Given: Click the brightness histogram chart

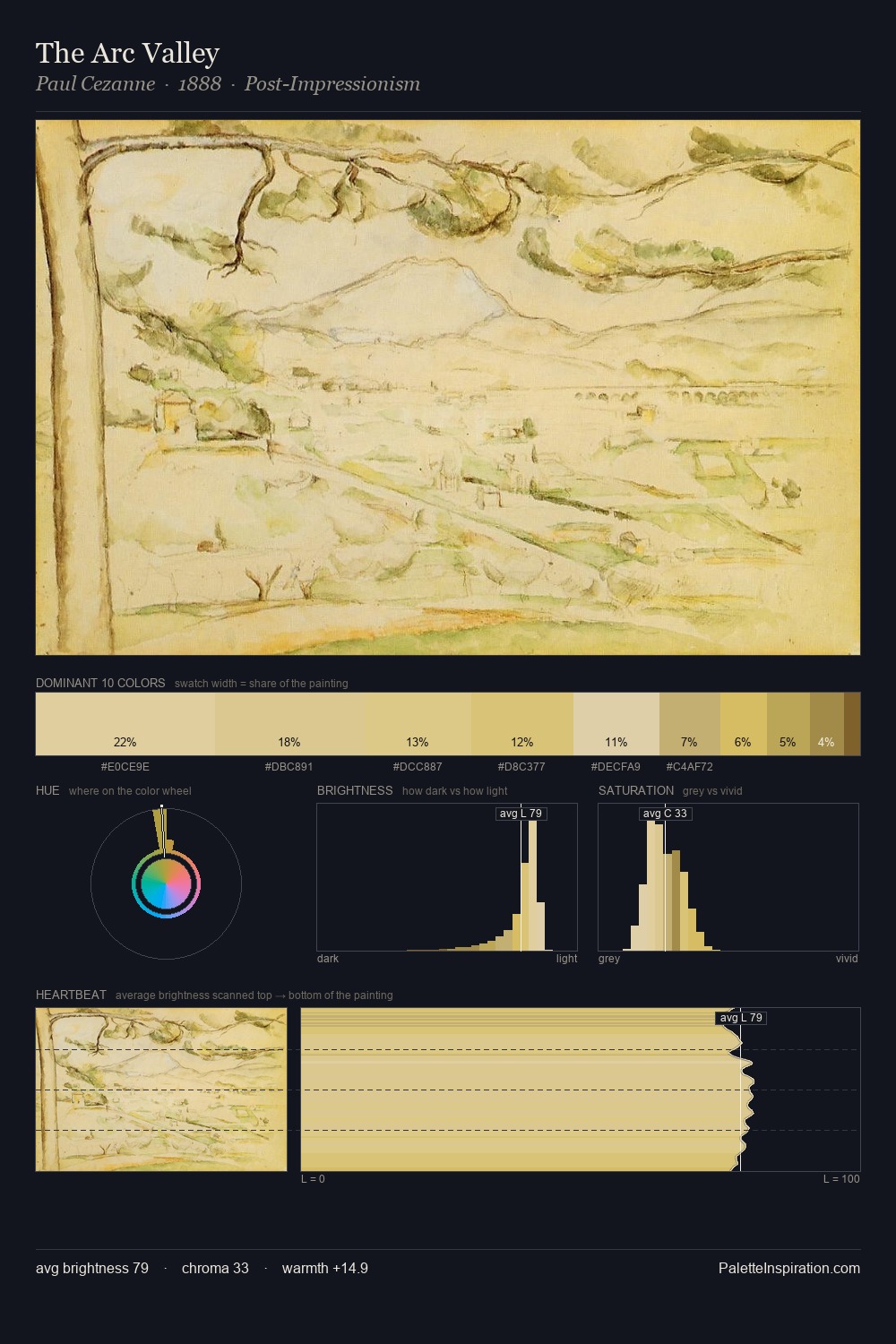Looking at the screenshot, I should pyautogui.click(x=447, y=877).
